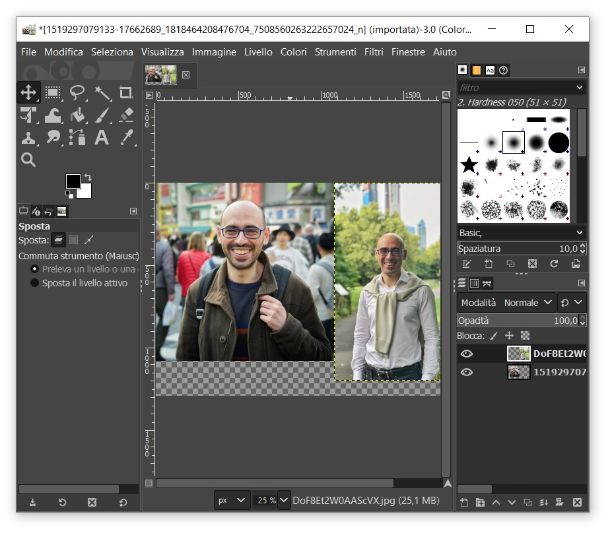Select the Fuzzy Select magic wand tool
Viewport: 610px width, 533px height.
coord(102,93)
